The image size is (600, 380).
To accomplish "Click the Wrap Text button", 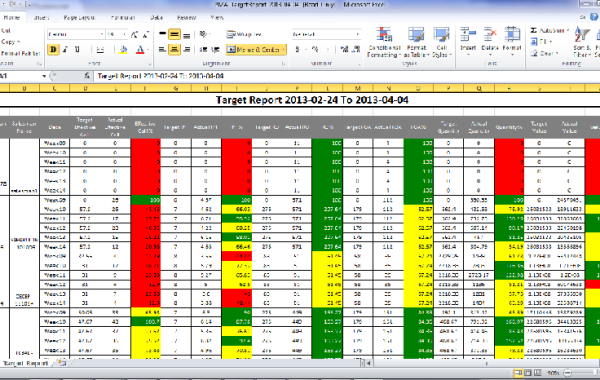I will 244,34.
